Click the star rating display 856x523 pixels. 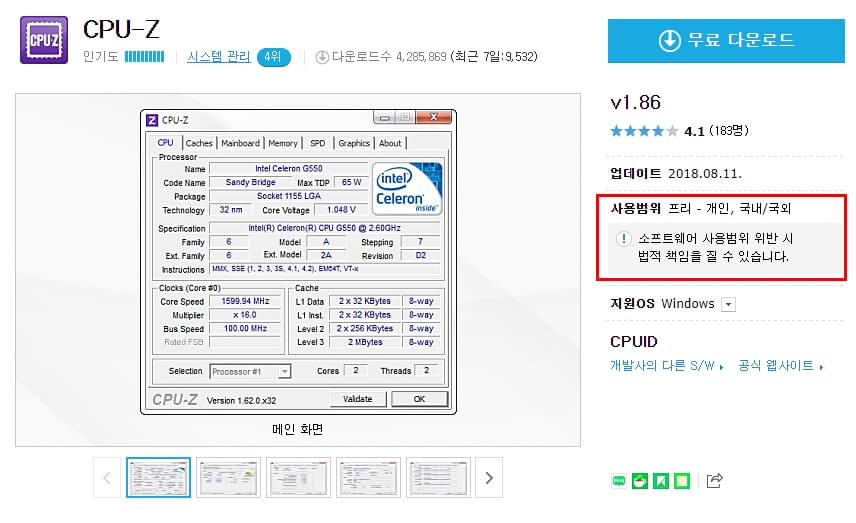pyautogui.click(x=644, y=131)
